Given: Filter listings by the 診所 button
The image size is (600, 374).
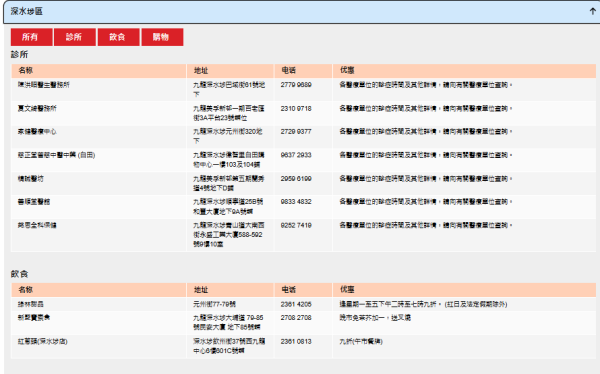Looking at the screenshot, I should pyautogui.click(x=75, y=37).
